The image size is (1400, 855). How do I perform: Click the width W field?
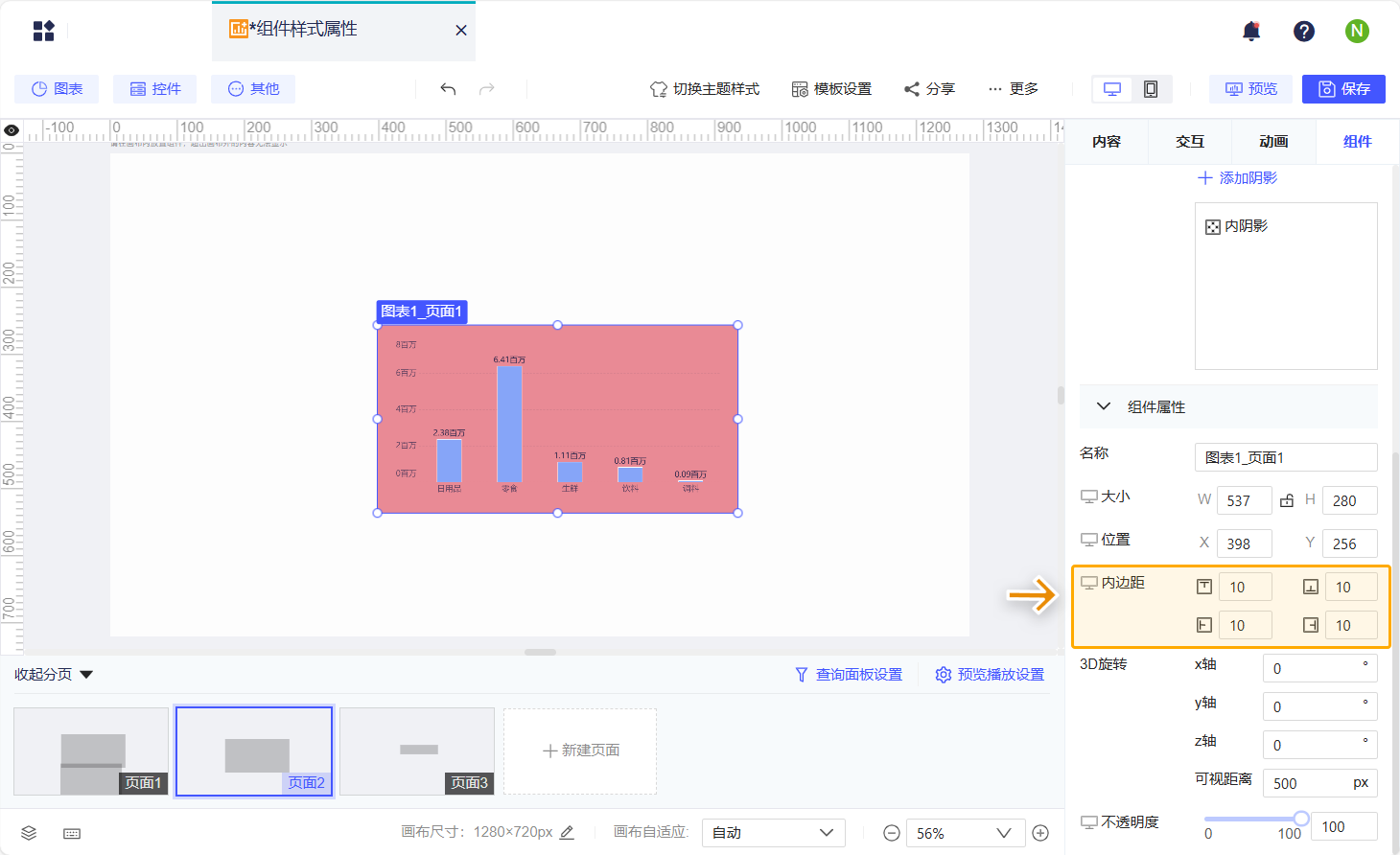[1244, 500]
